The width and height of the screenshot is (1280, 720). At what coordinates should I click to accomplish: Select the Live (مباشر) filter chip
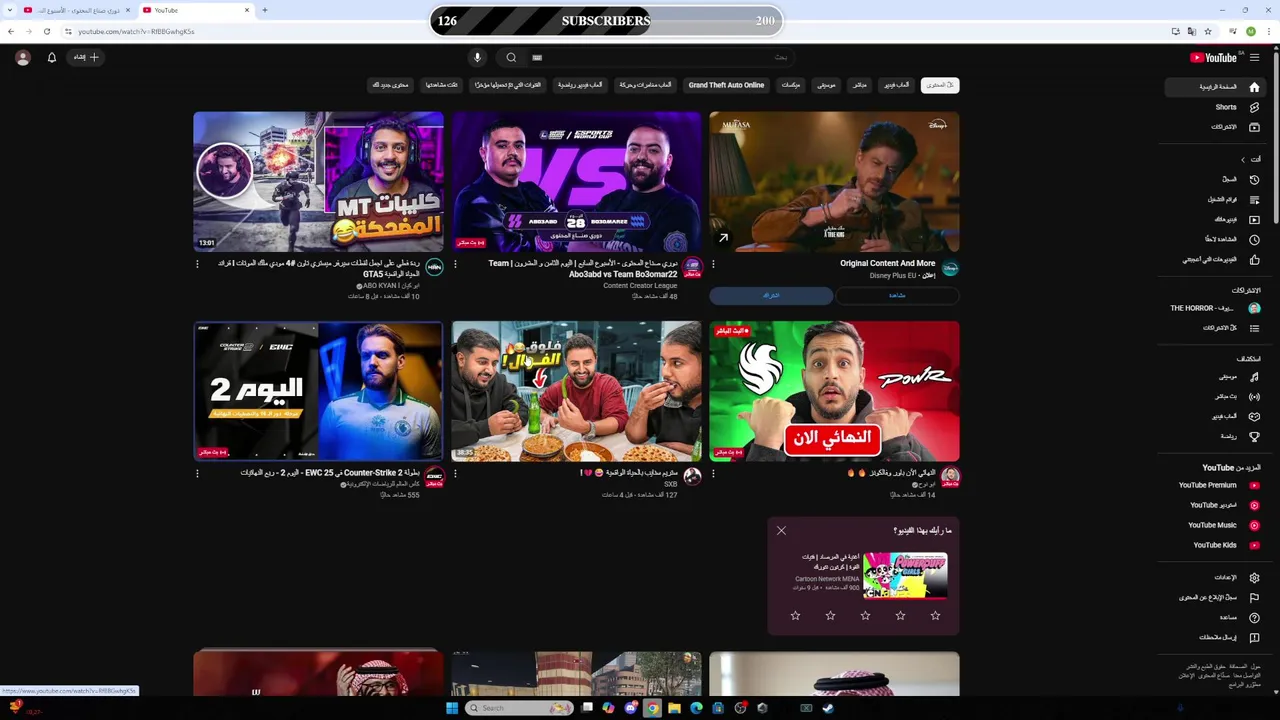pyautogui.click(x=860, y=85)
